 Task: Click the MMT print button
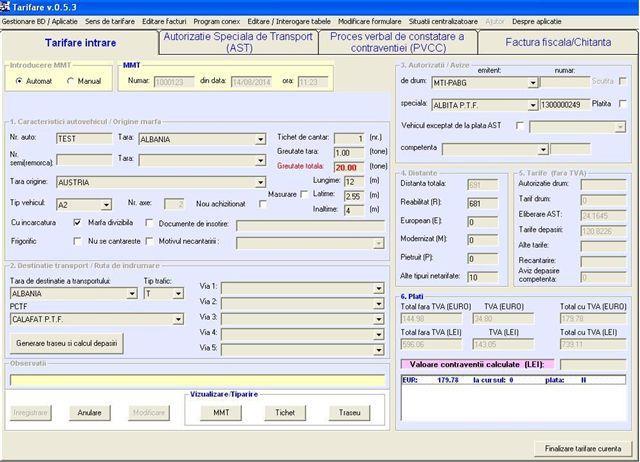221,413
